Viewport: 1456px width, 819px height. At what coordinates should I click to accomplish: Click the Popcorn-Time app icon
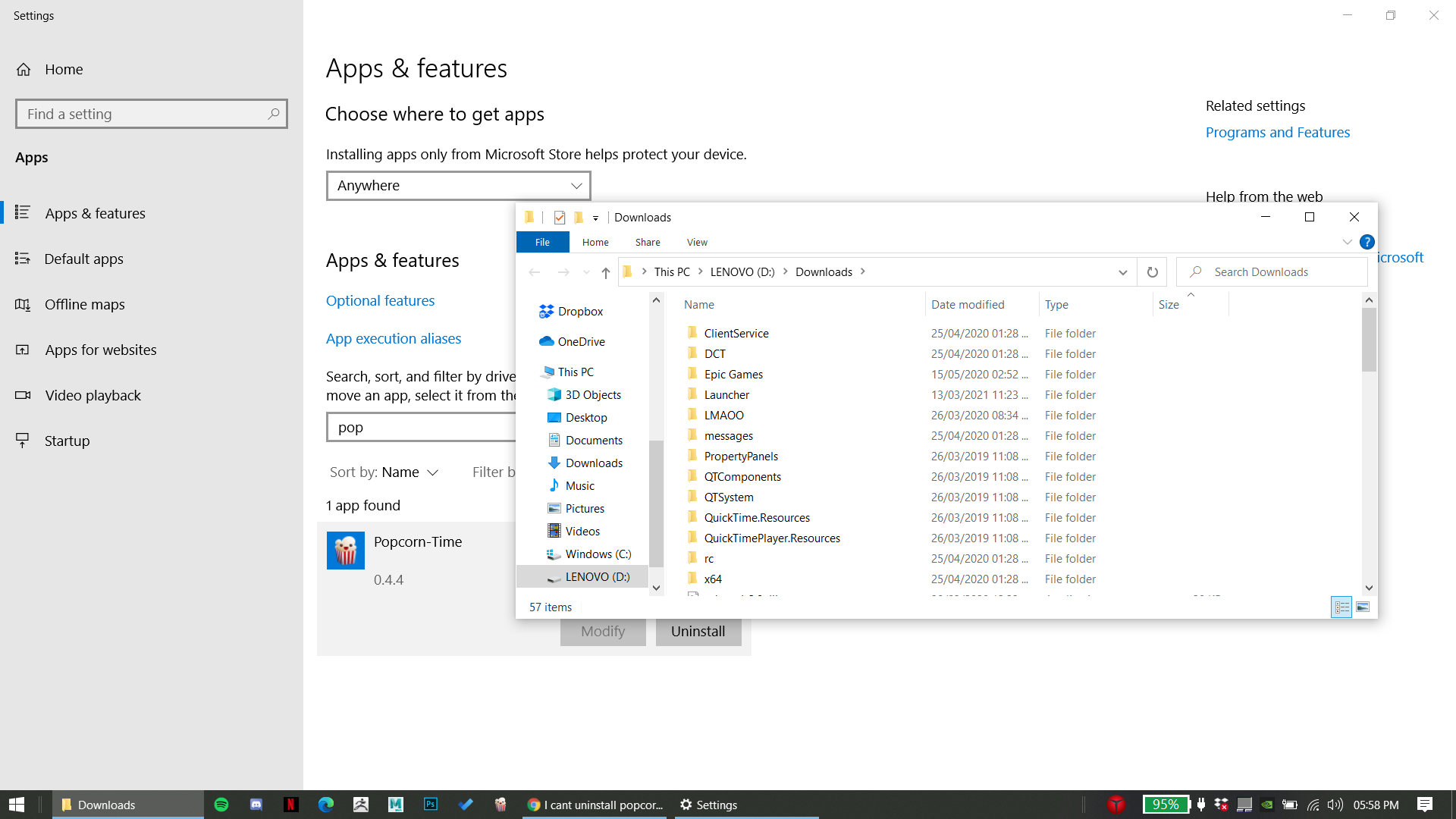(x=346, y=550)
